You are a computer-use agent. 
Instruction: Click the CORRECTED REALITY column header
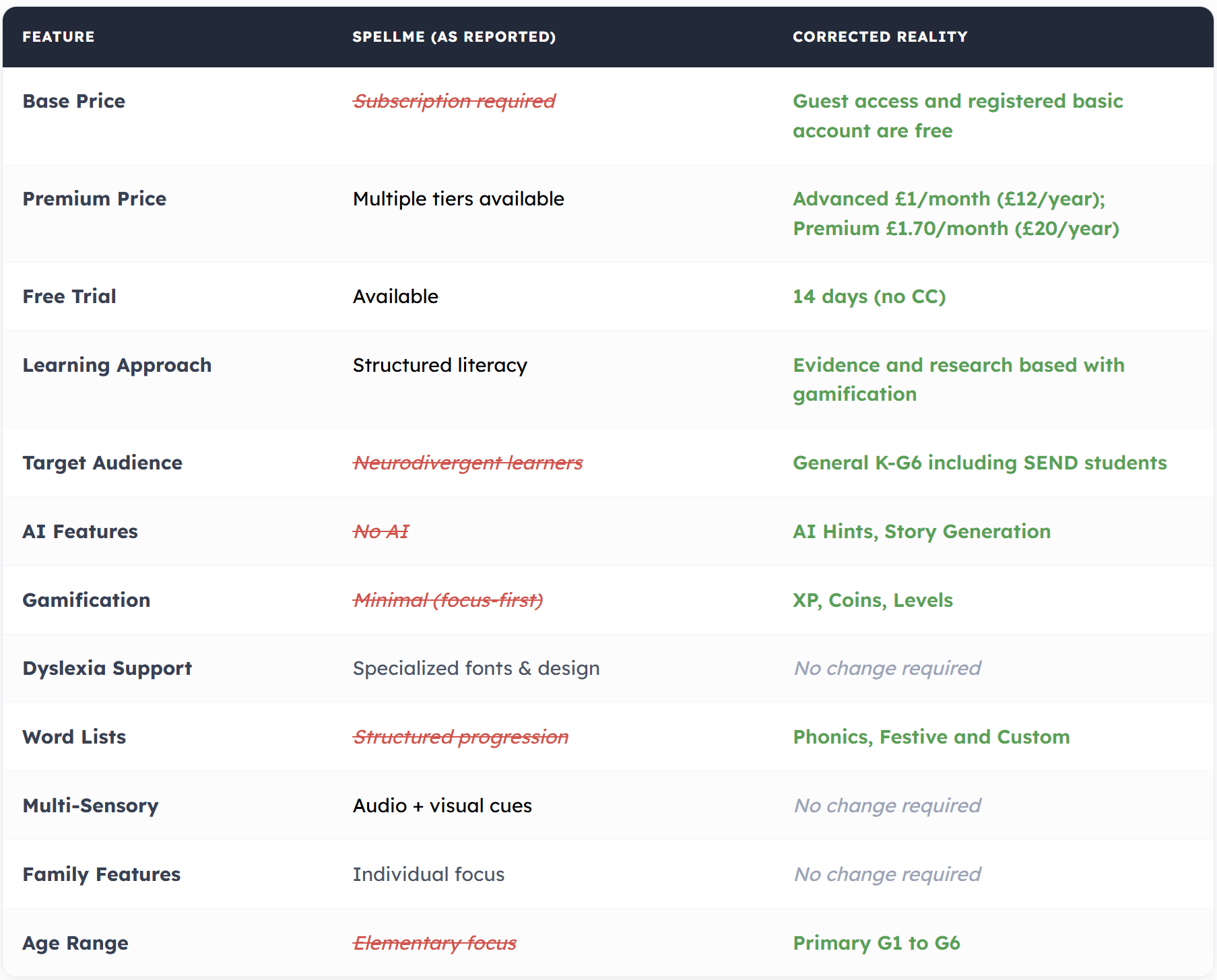click(x=880, y=37)
